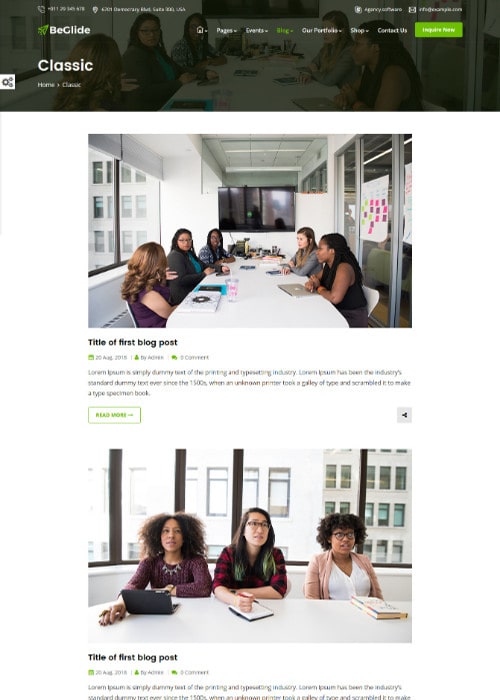500x700 pixels.
Task: Go to the Contact Us page
Action: [x=392, y=30]
